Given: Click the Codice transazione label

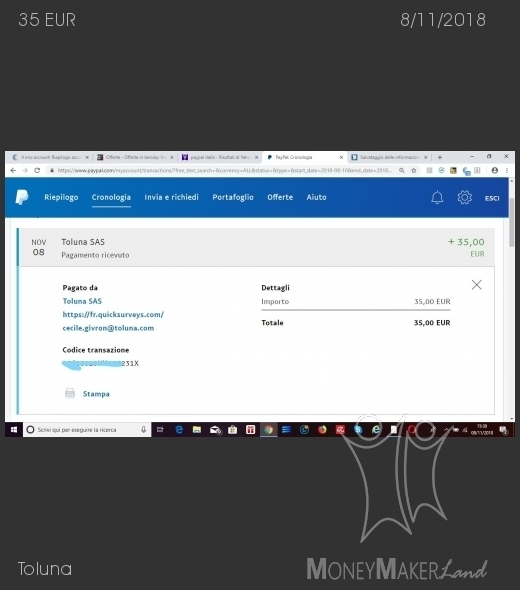Looking at the screenshot, I should click(x=96, y=350).
